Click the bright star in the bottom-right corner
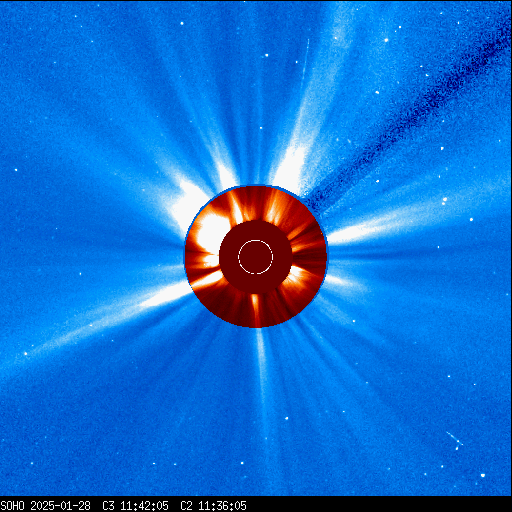Screen dimensions: 512x512 pos(483,475)
